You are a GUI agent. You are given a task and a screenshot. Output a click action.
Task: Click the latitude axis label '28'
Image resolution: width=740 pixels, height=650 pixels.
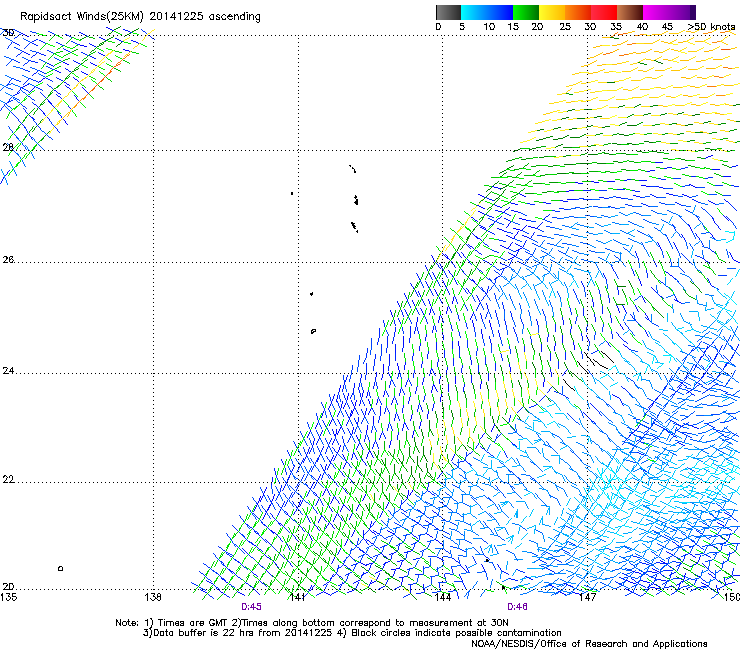[x=8, y=147]
